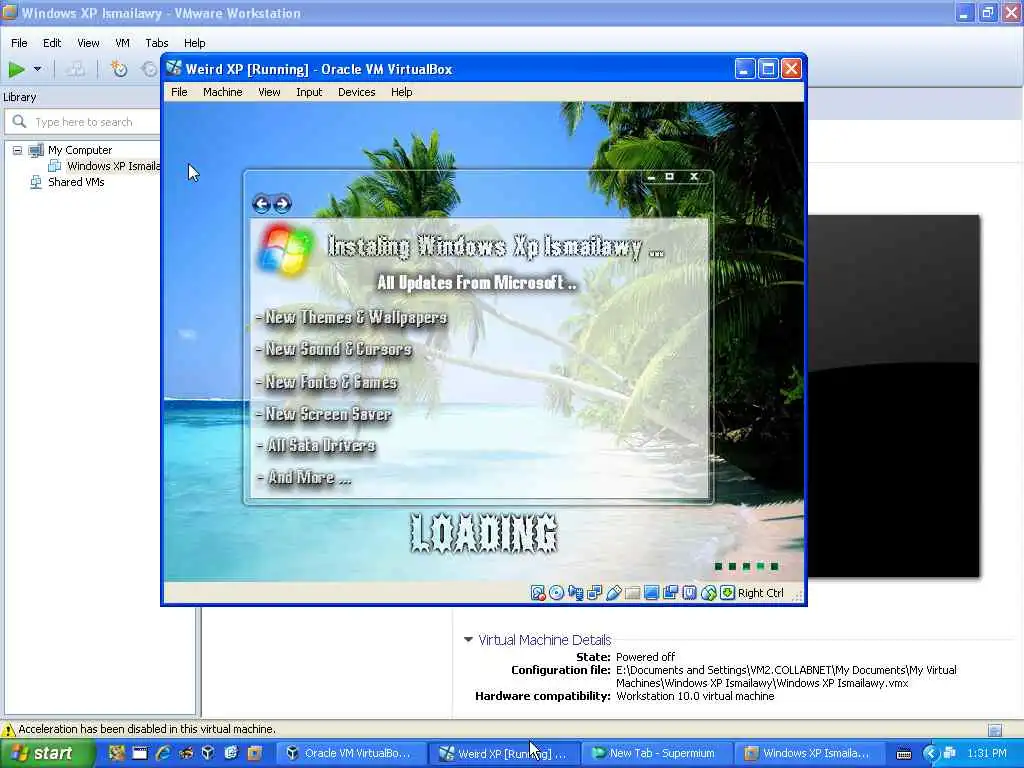Click "New Screen Saver" installer text

(328, 414)
